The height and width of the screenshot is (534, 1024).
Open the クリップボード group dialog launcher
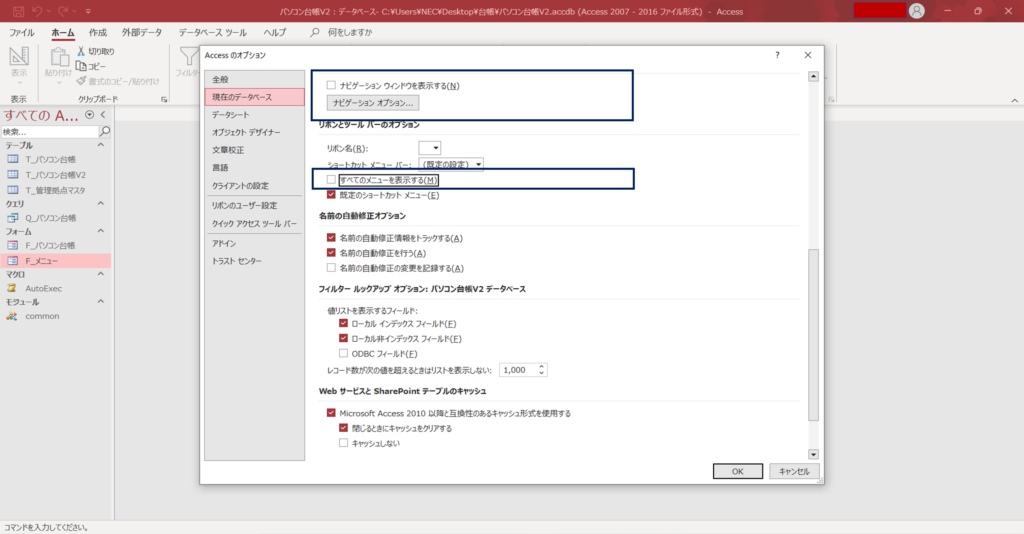164,99
